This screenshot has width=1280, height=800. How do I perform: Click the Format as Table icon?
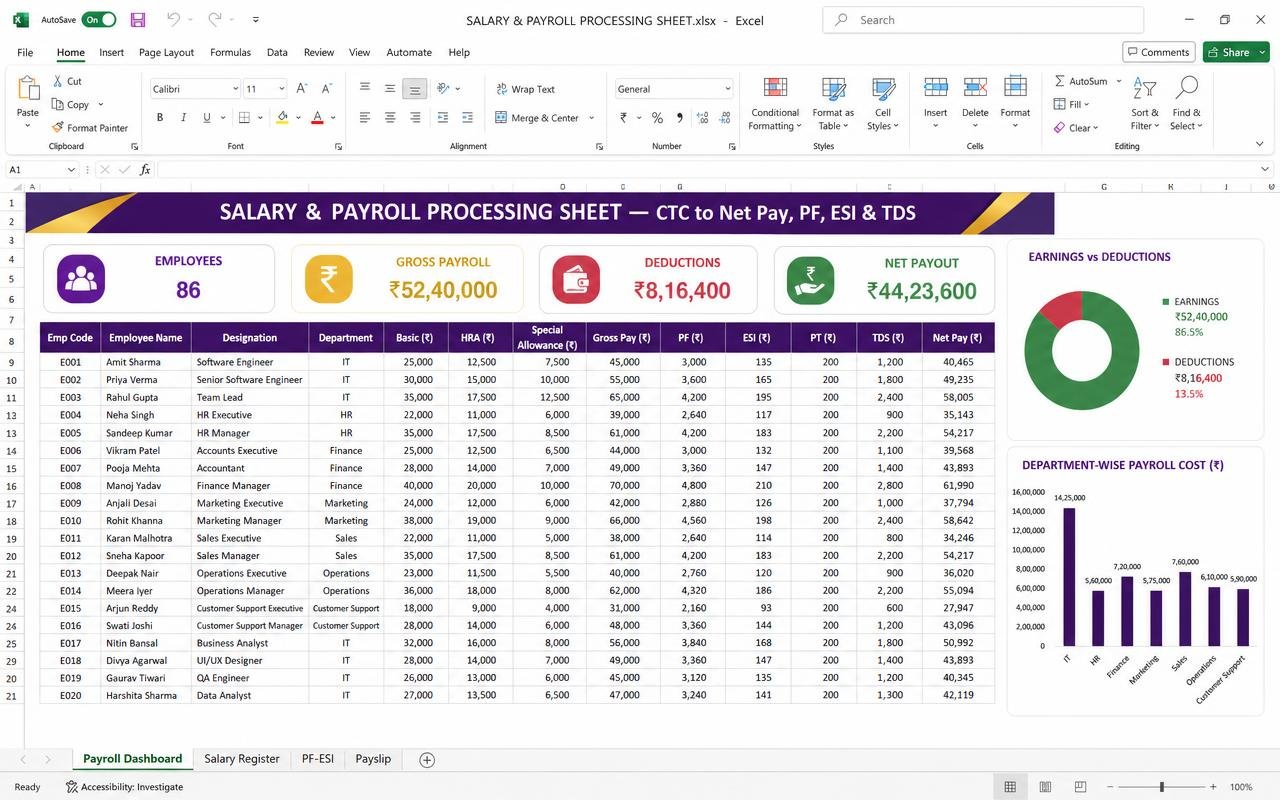click(833, 88)
